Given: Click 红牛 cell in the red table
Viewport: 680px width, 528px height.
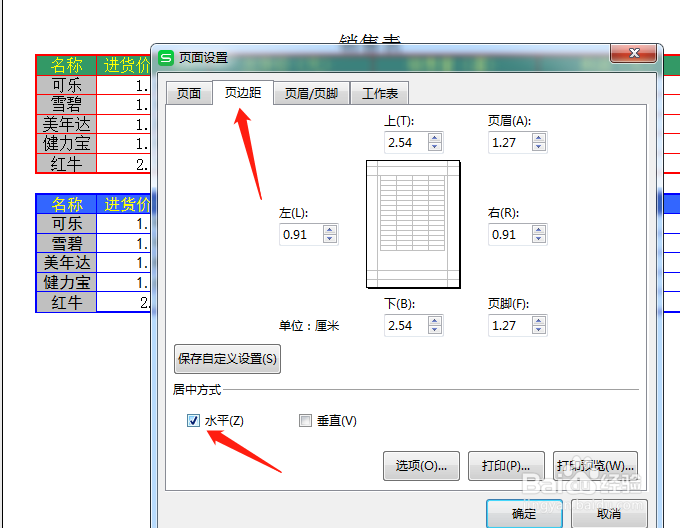Looking at the screenshot, I should point(66,163).
